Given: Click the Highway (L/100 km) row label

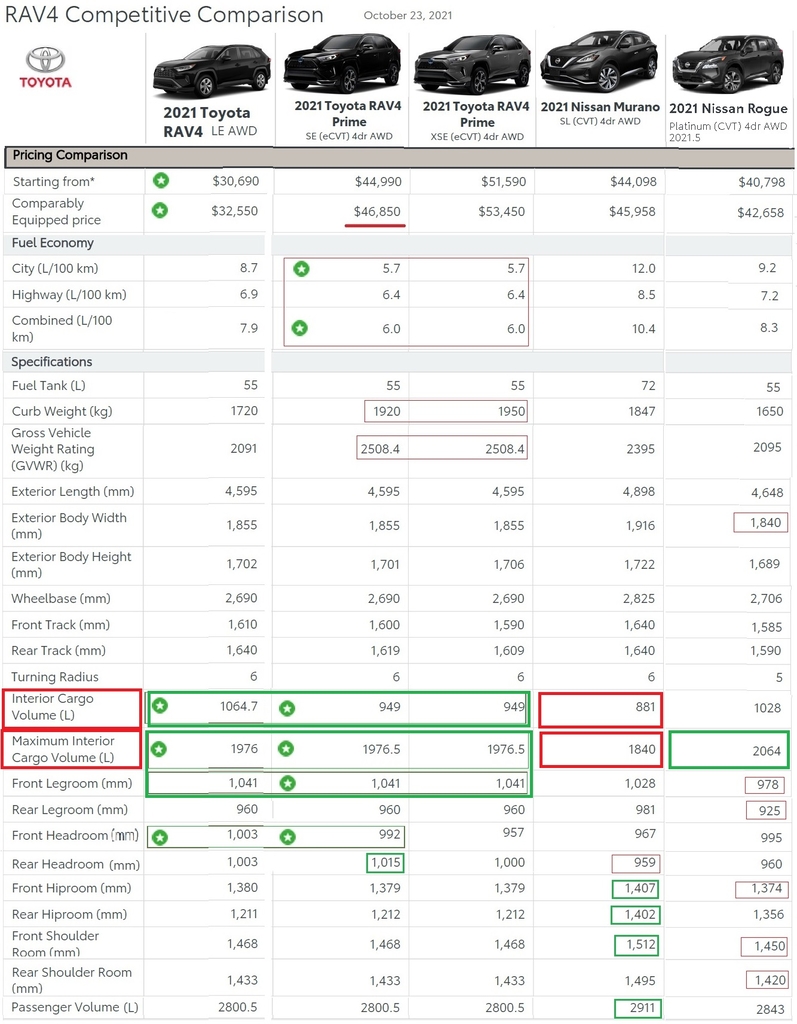Looking at the screenshot, I should click(x=69, y=295).
